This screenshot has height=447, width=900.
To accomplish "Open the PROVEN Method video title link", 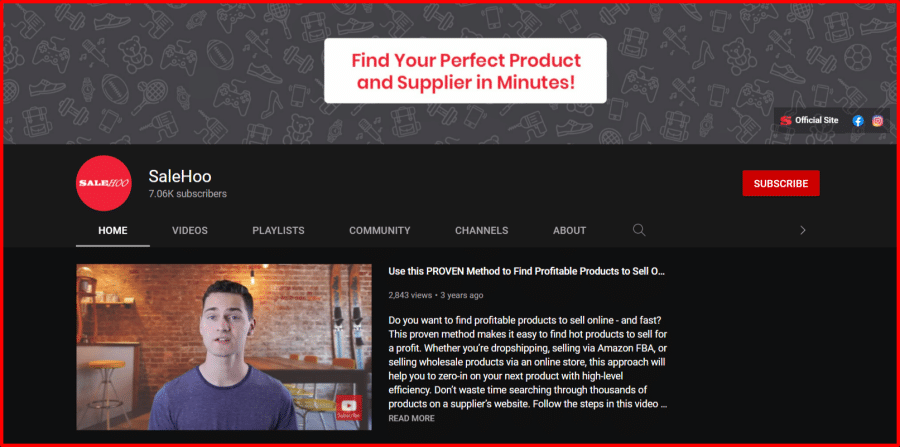I will pyautogui.click(x=526, y=271).
